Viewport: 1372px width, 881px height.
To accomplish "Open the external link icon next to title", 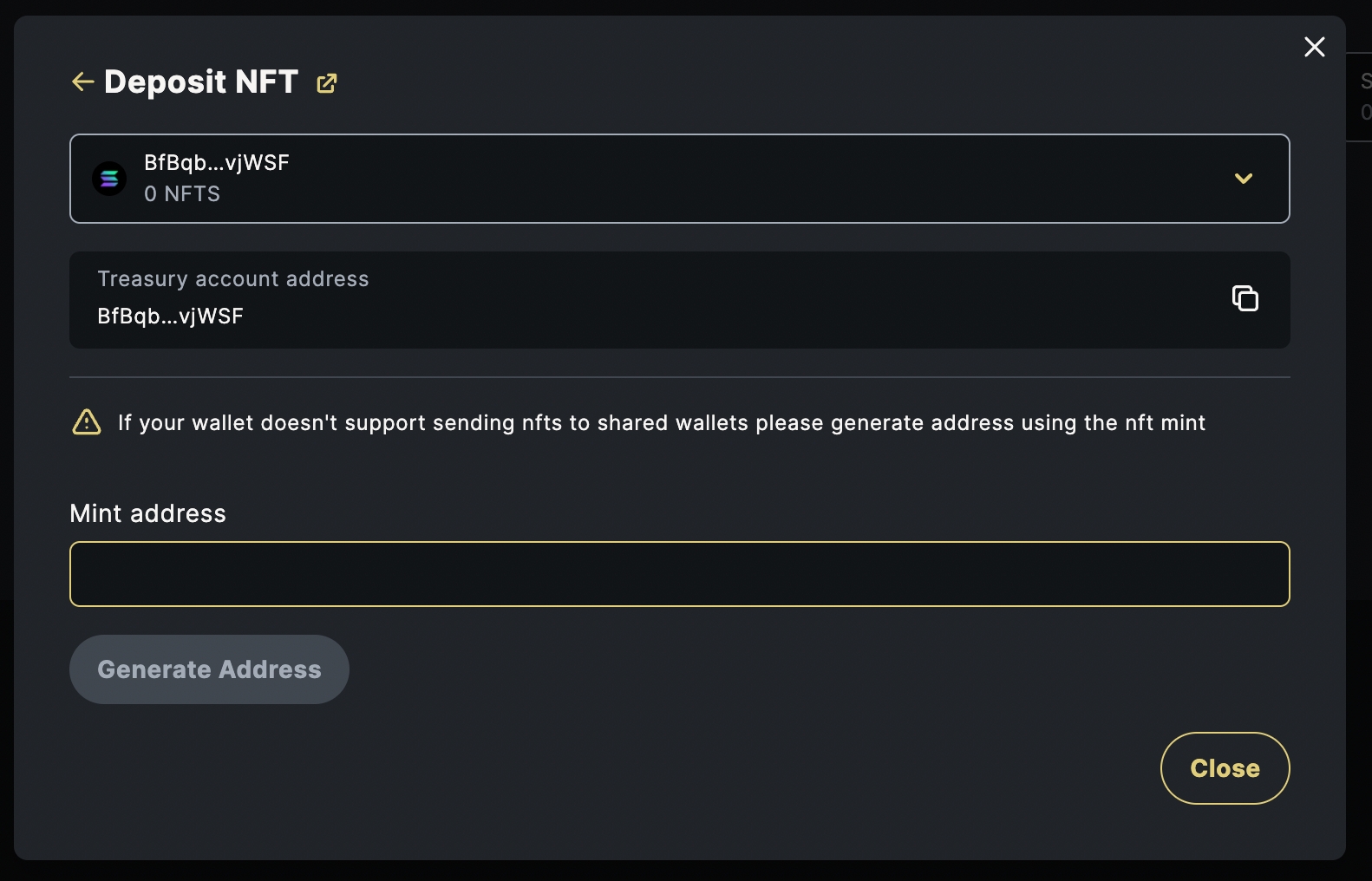I will click(x=327, y=83).
